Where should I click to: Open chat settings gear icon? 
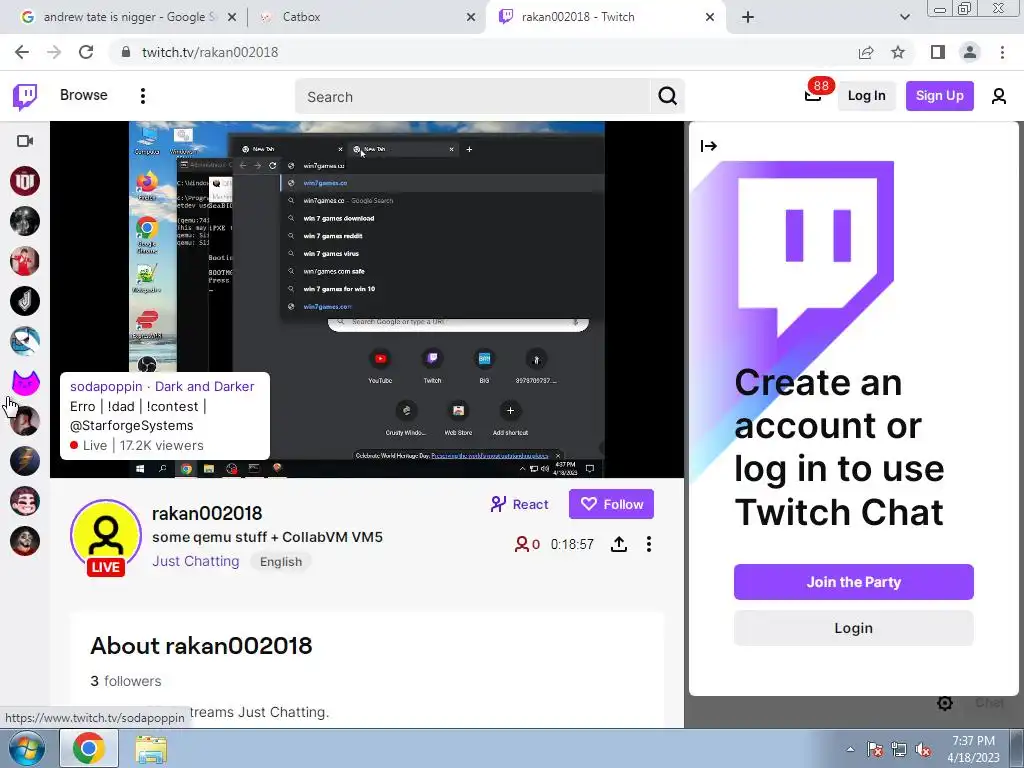(x=944, y=703)
